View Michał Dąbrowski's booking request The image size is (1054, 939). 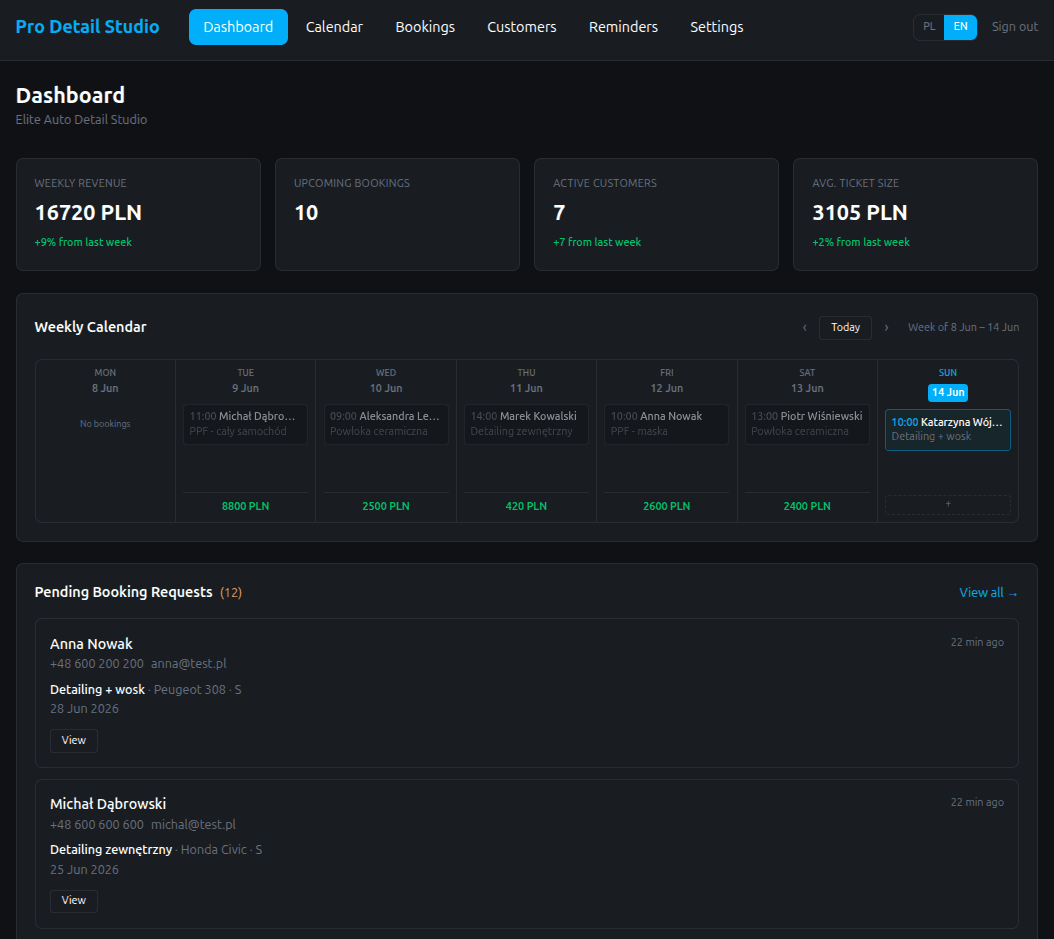coord(74,901)
